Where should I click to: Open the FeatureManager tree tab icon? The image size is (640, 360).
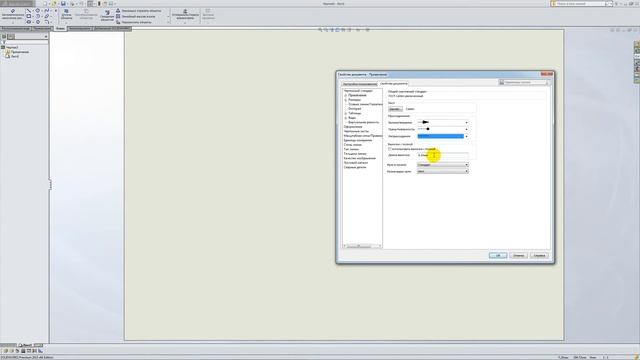pos(4,36)
